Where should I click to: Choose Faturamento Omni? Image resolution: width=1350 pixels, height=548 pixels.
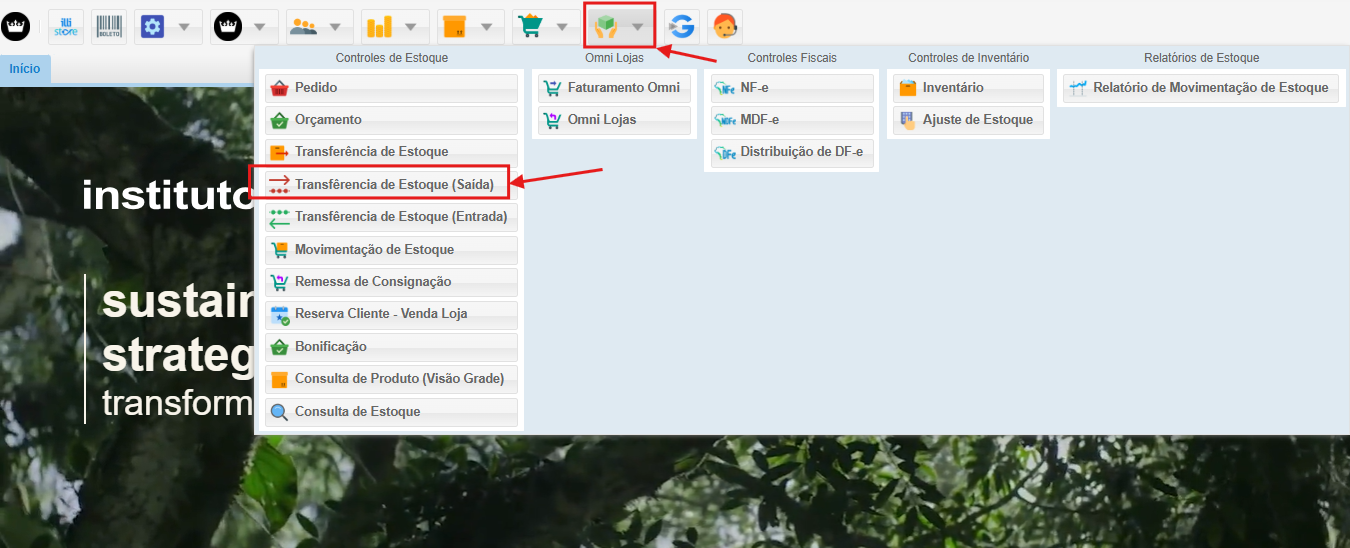pyautogui.click(x=614, y=88)
